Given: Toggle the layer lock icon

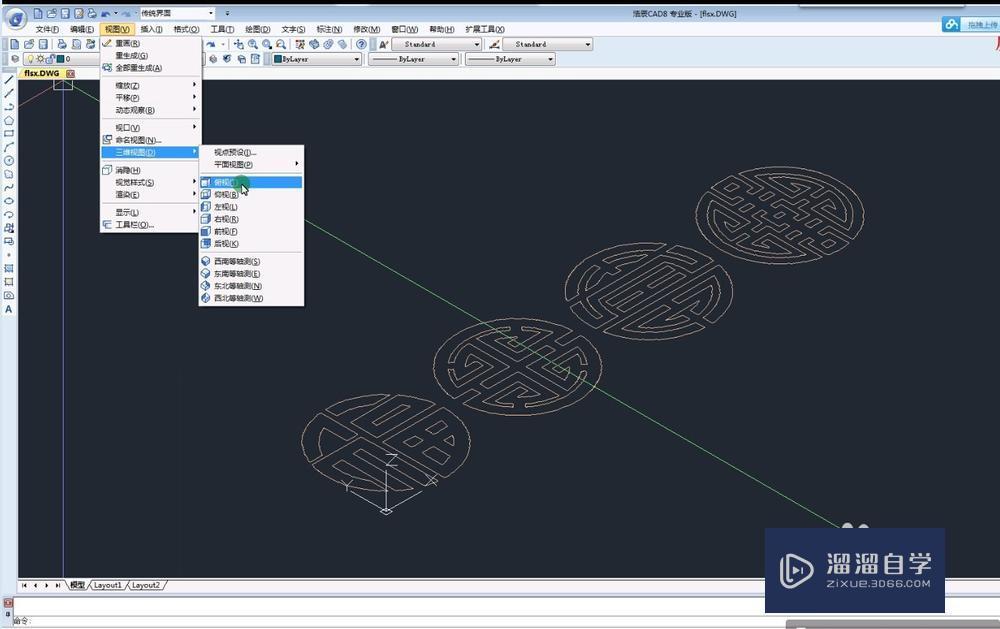Looking at the screenshot, I should point(51,60).
